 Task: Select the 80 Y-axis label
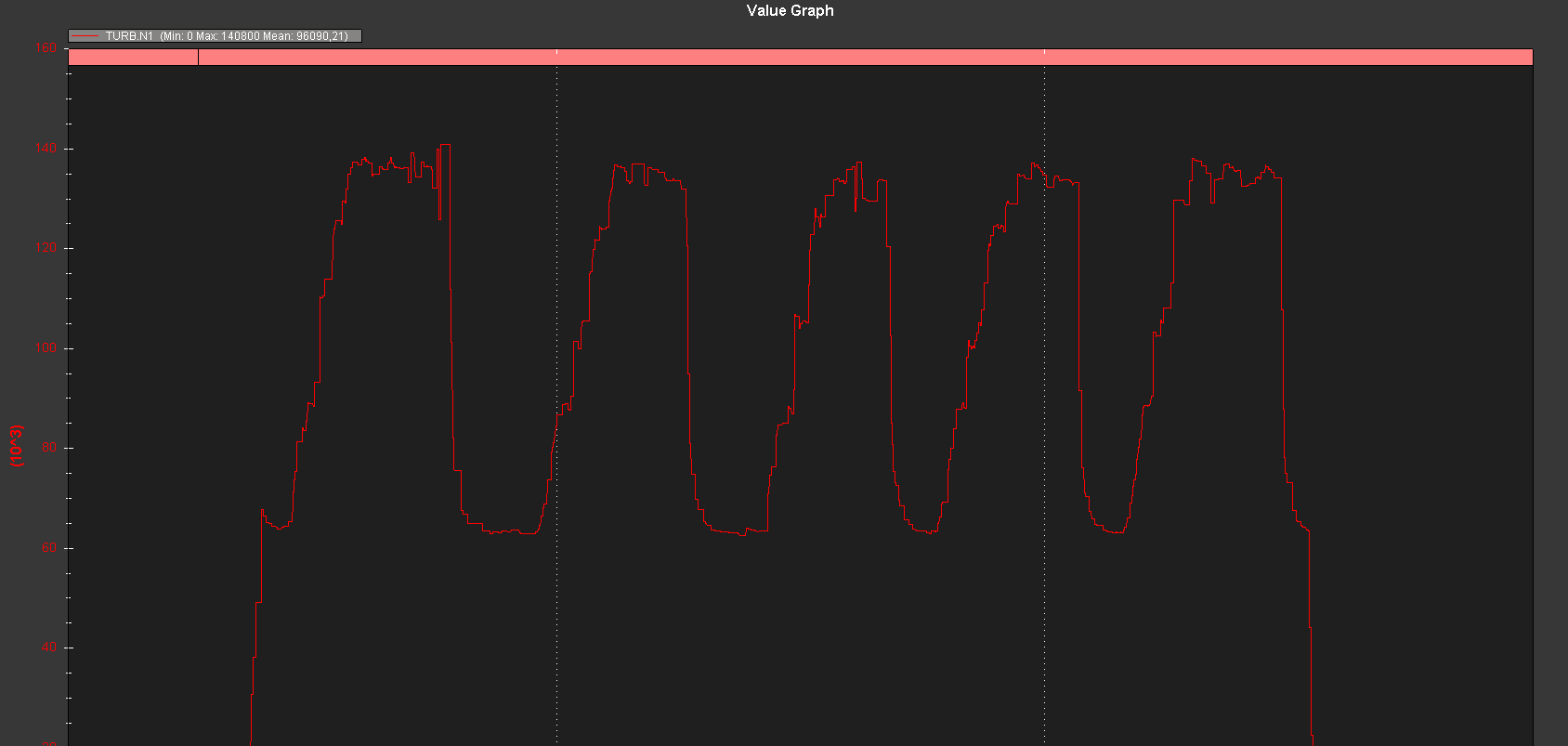(48, 448)
